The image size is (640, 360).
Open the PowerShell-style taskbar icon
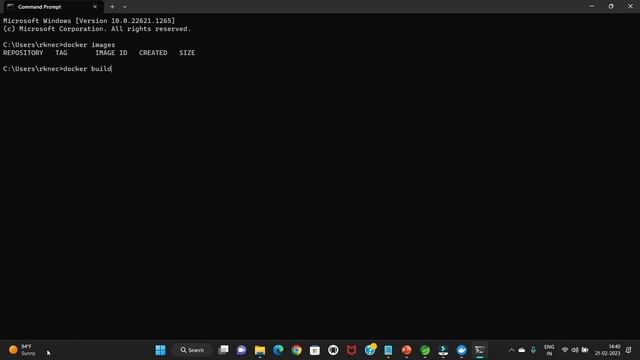pos(443,350)
